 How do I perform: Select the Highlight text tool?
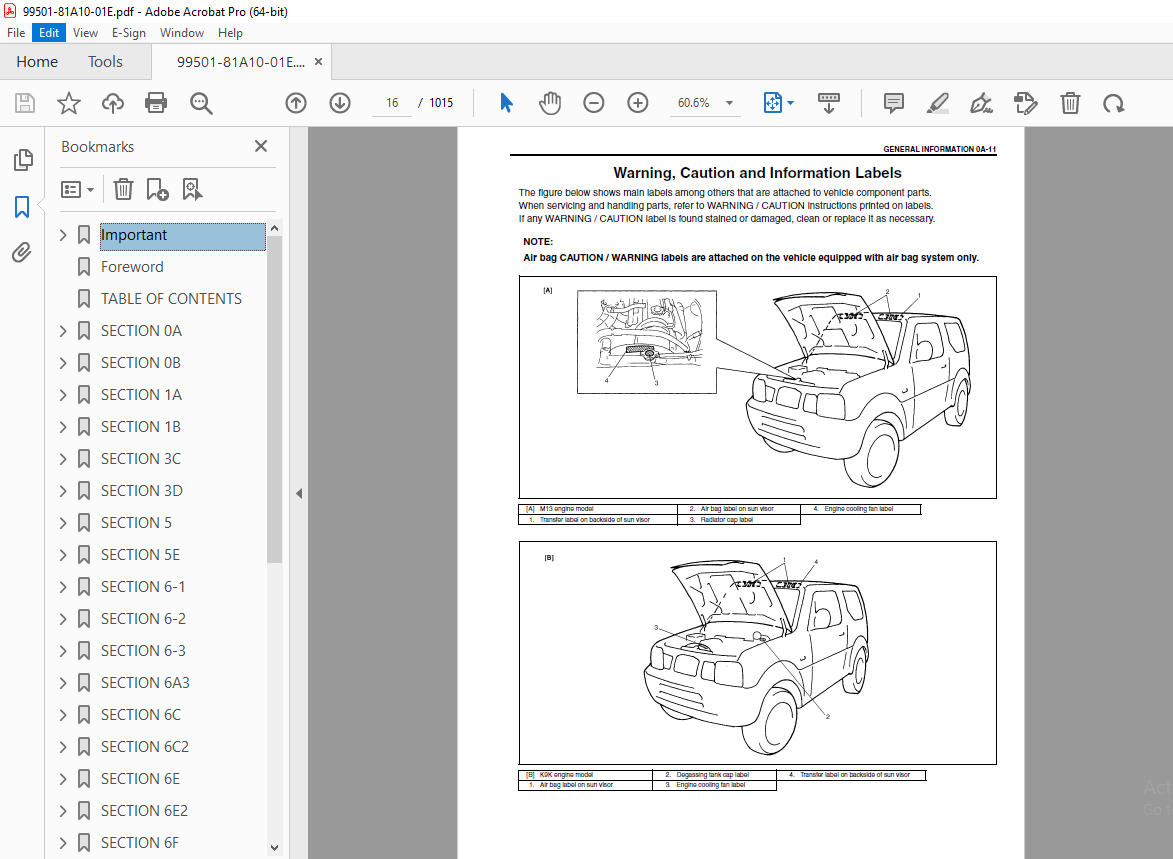[x=937, y=103]
